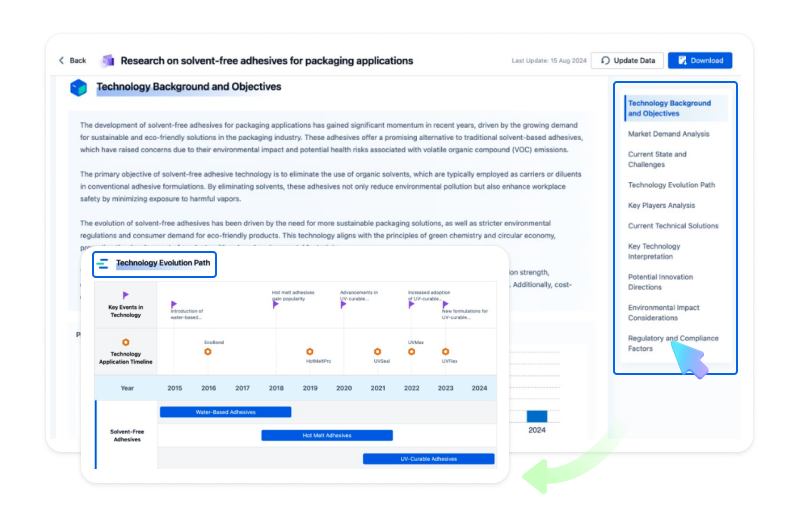The height and width of the screenshot is (520, 800).
Task: Click the UVFlex orange marker
Action: point(445,351)
